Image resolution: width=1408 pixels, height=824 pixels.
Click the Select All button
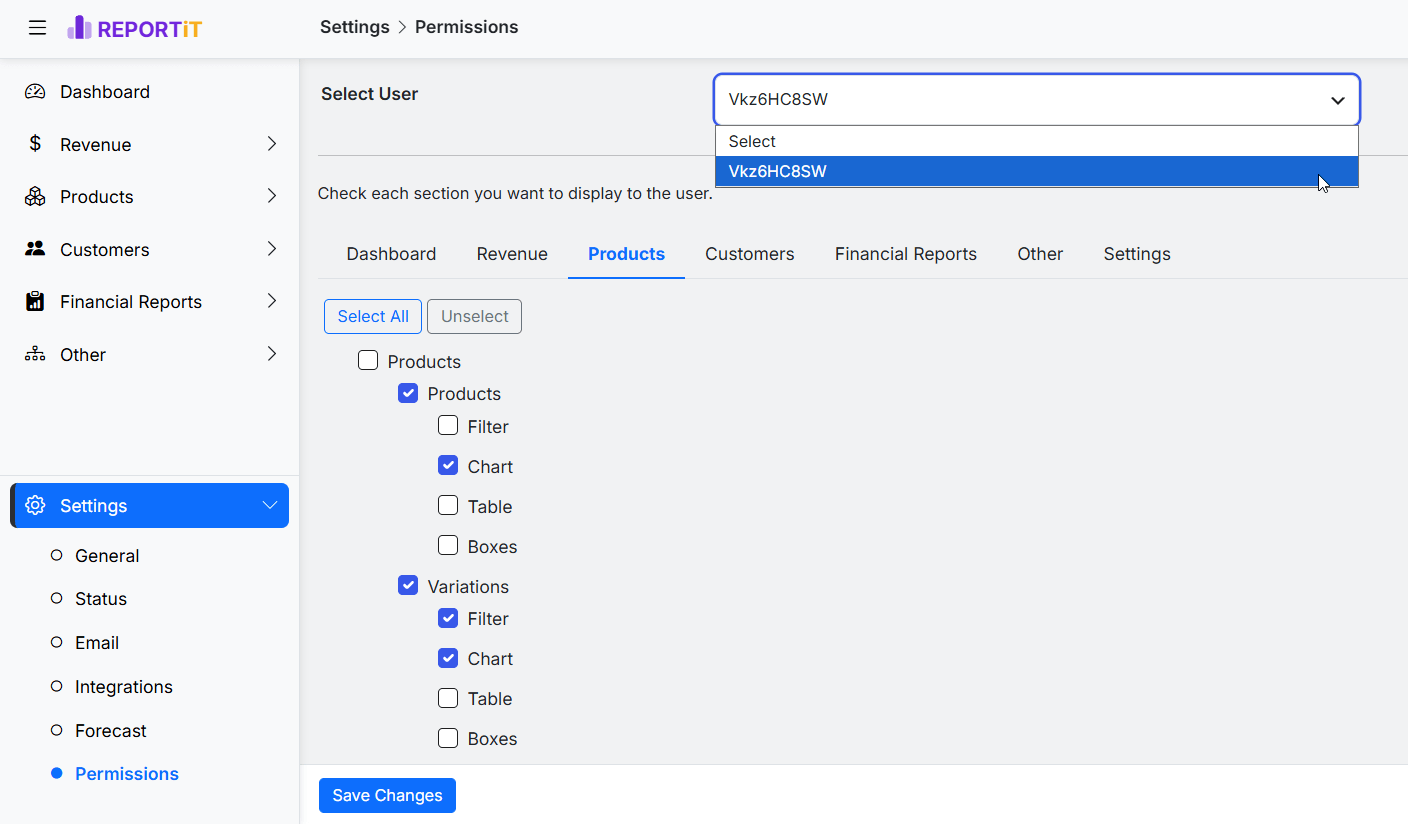(373, 316)
